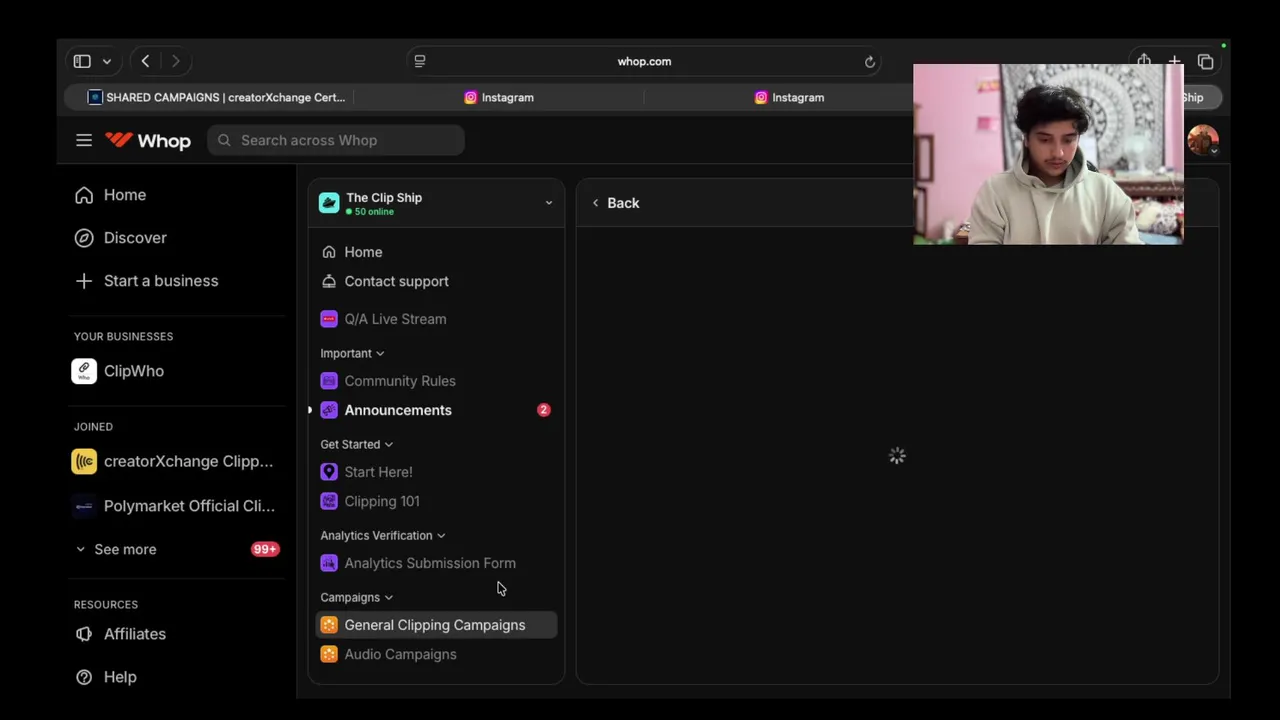1280x720 pixels.
Task: Click the Whop logo
Action: 148,140
